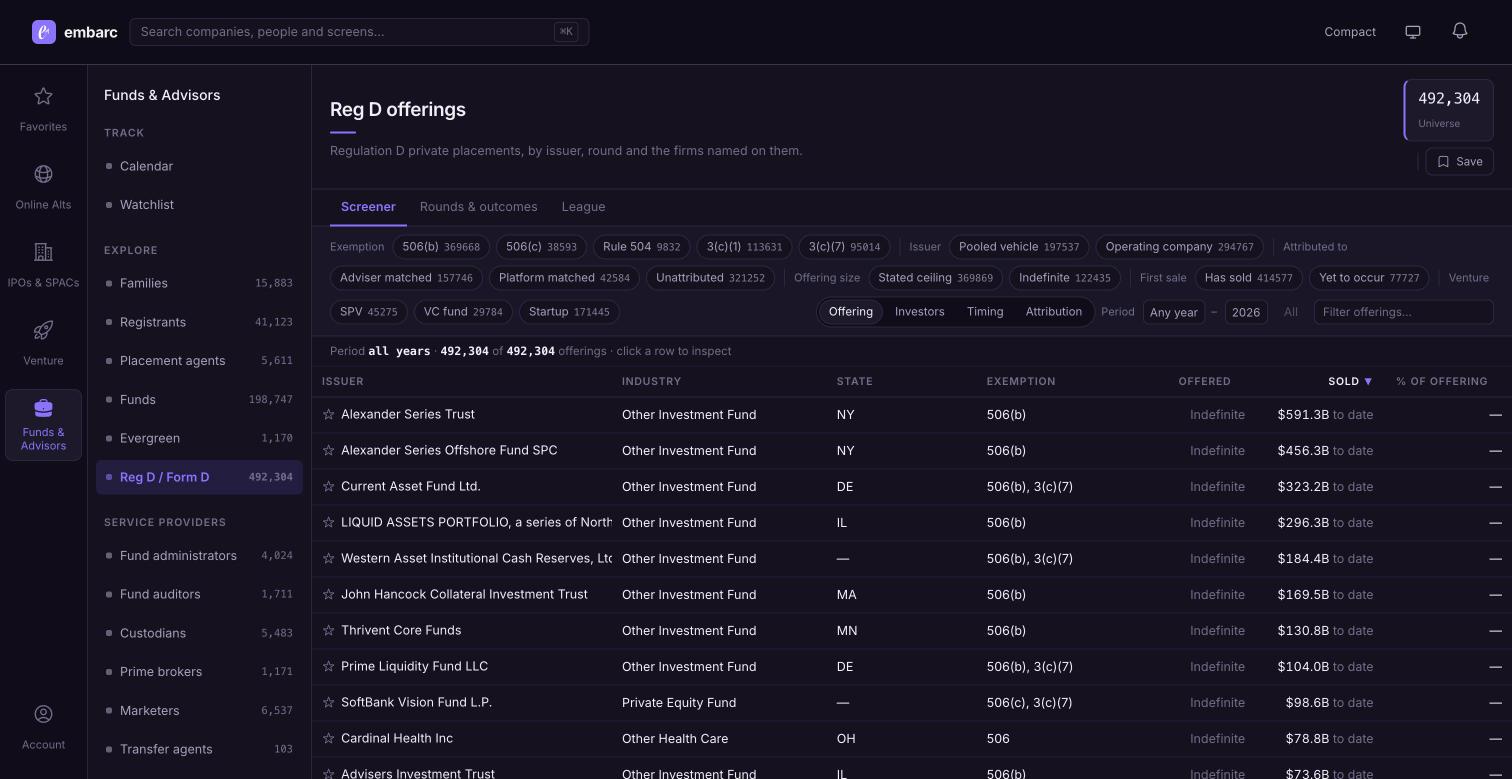
Task: Open Online Alts globe icon
Action: (43, 174)
